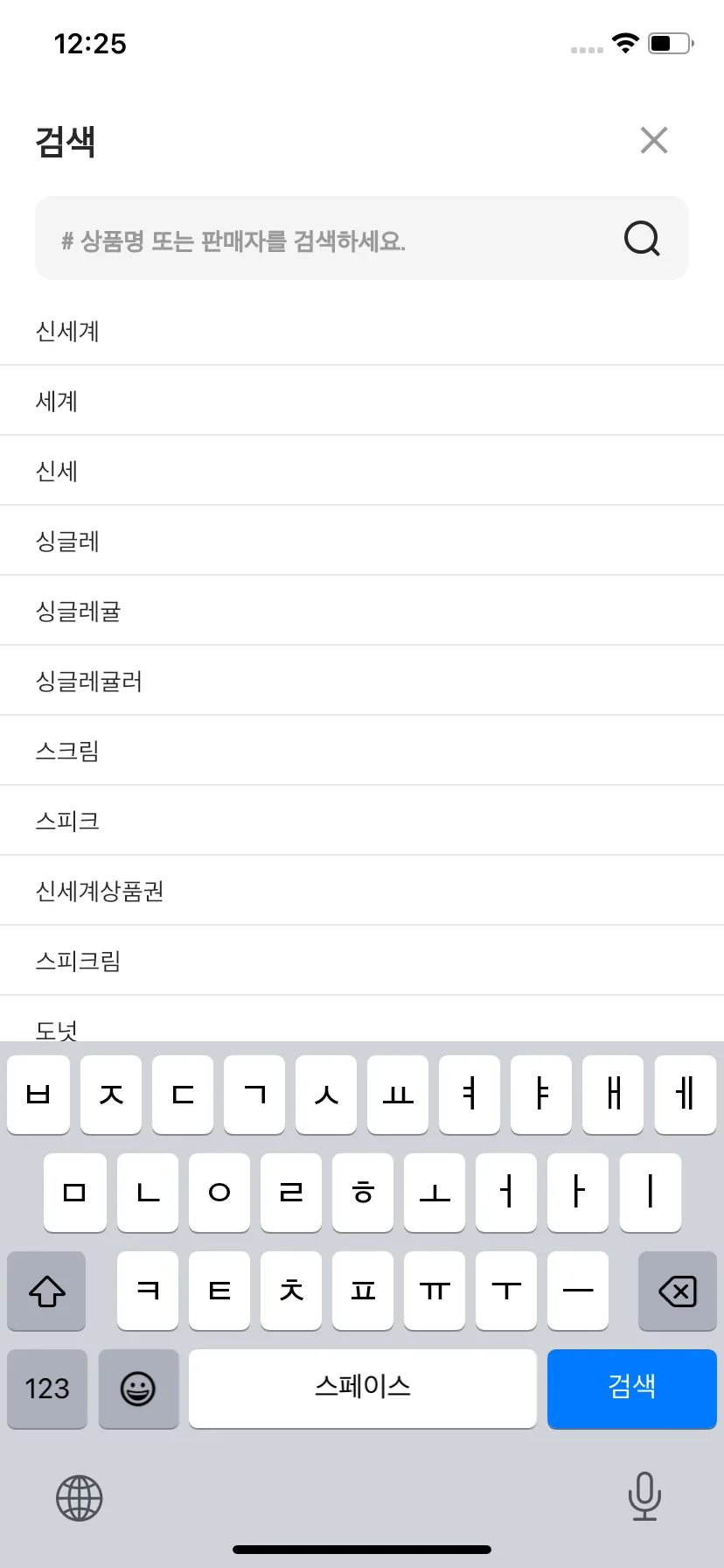Viewport: 724px width, 1568px height.
Task: Toggle the shift arrow key
Action: coord(46,1291)
